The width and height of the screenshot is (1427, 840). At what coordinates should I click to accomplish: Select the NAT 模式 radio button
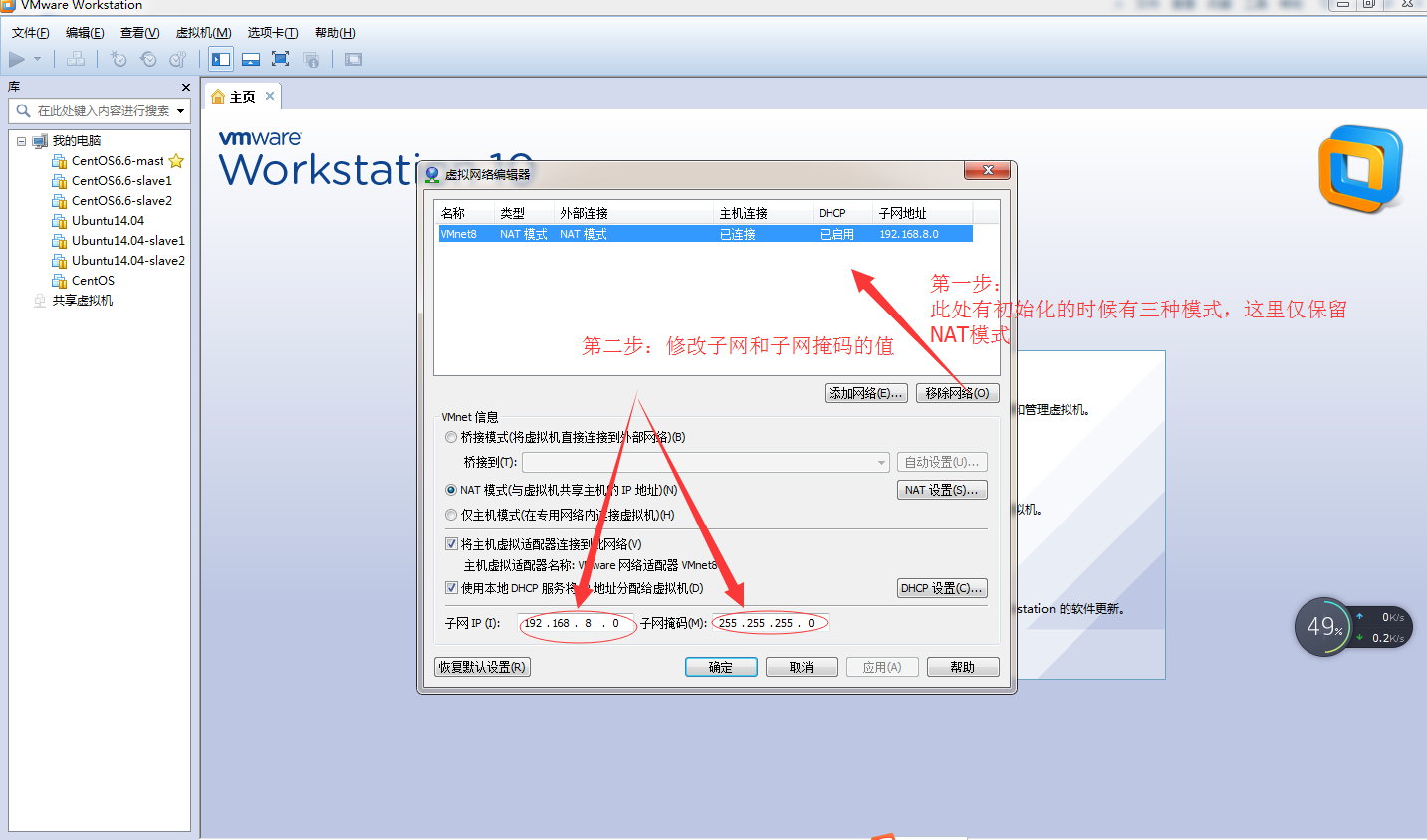[451, 490]
